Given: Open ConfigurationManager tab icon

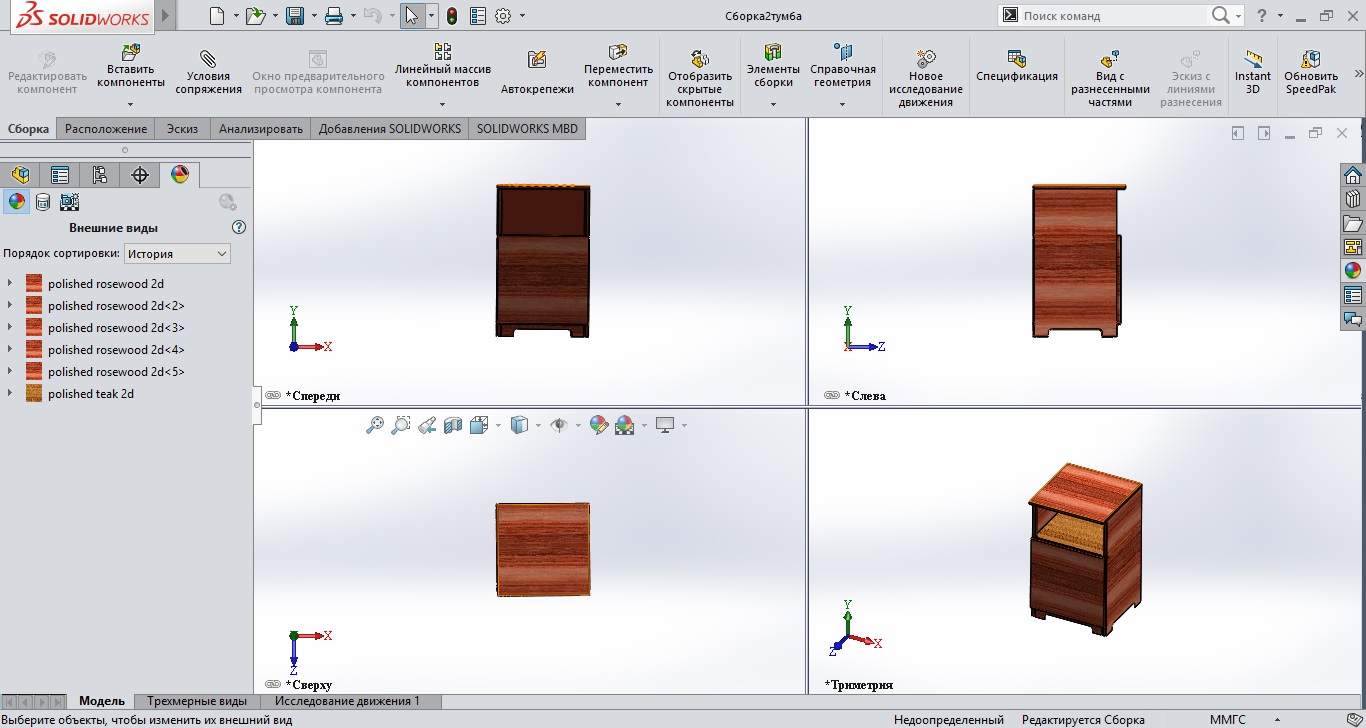Looking at the screenshot, I should click(100, 175).
